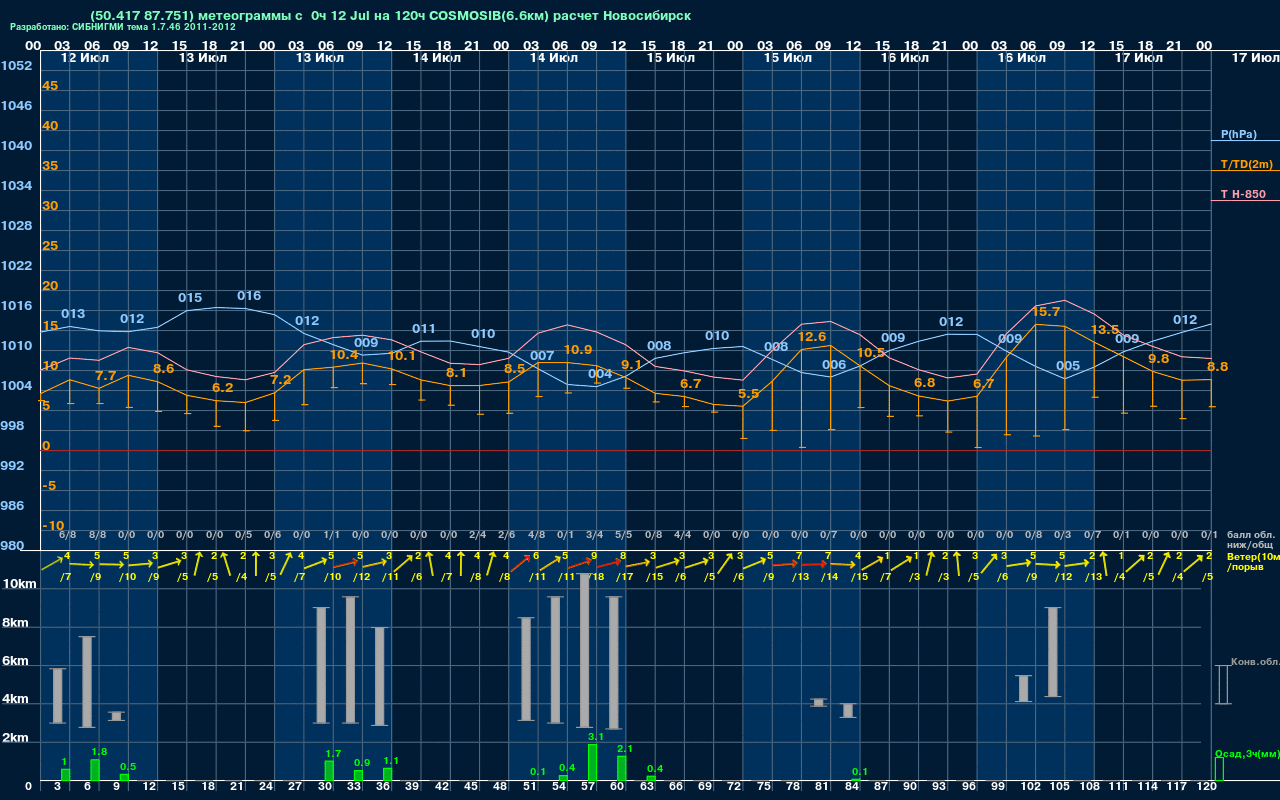Click the 1016 pressure axis value
1280x800 pixels.
tap(16, 306)
